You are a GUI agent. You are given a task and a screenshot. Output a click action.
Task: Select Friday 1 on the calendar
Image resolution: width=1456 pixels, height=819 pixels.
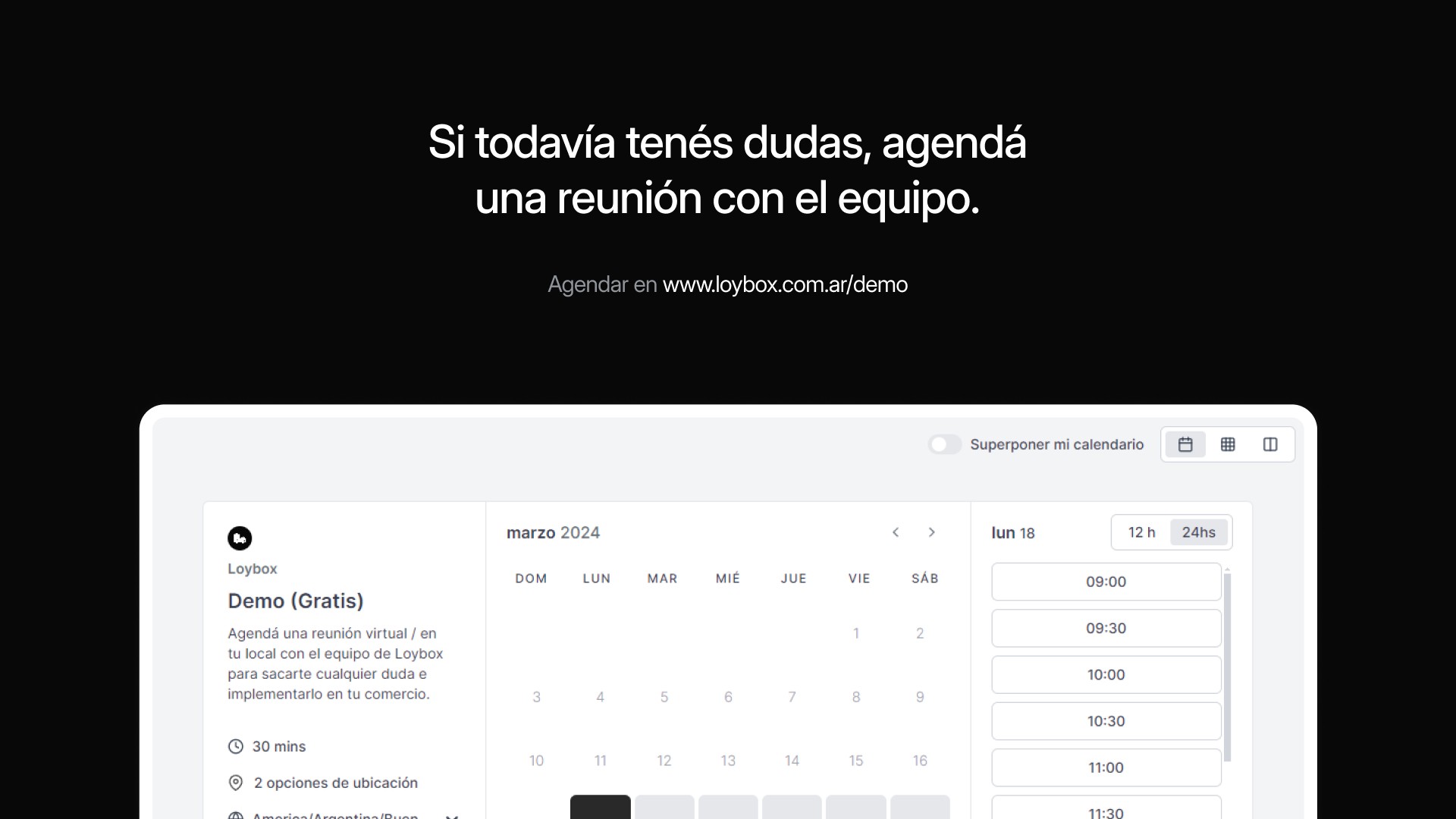pyautogui.click(x=856, y=633)
